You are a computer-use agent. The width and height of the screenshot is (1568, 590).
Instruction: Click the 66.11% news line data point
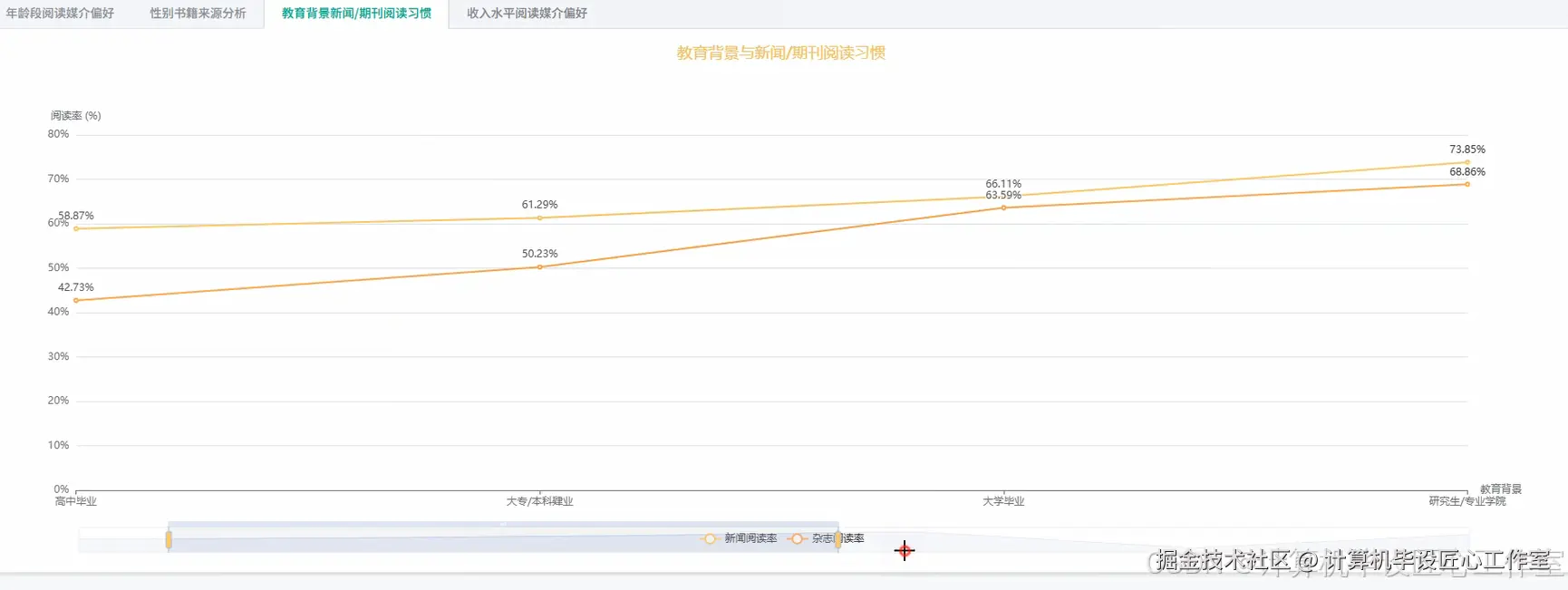[1003, 197]
